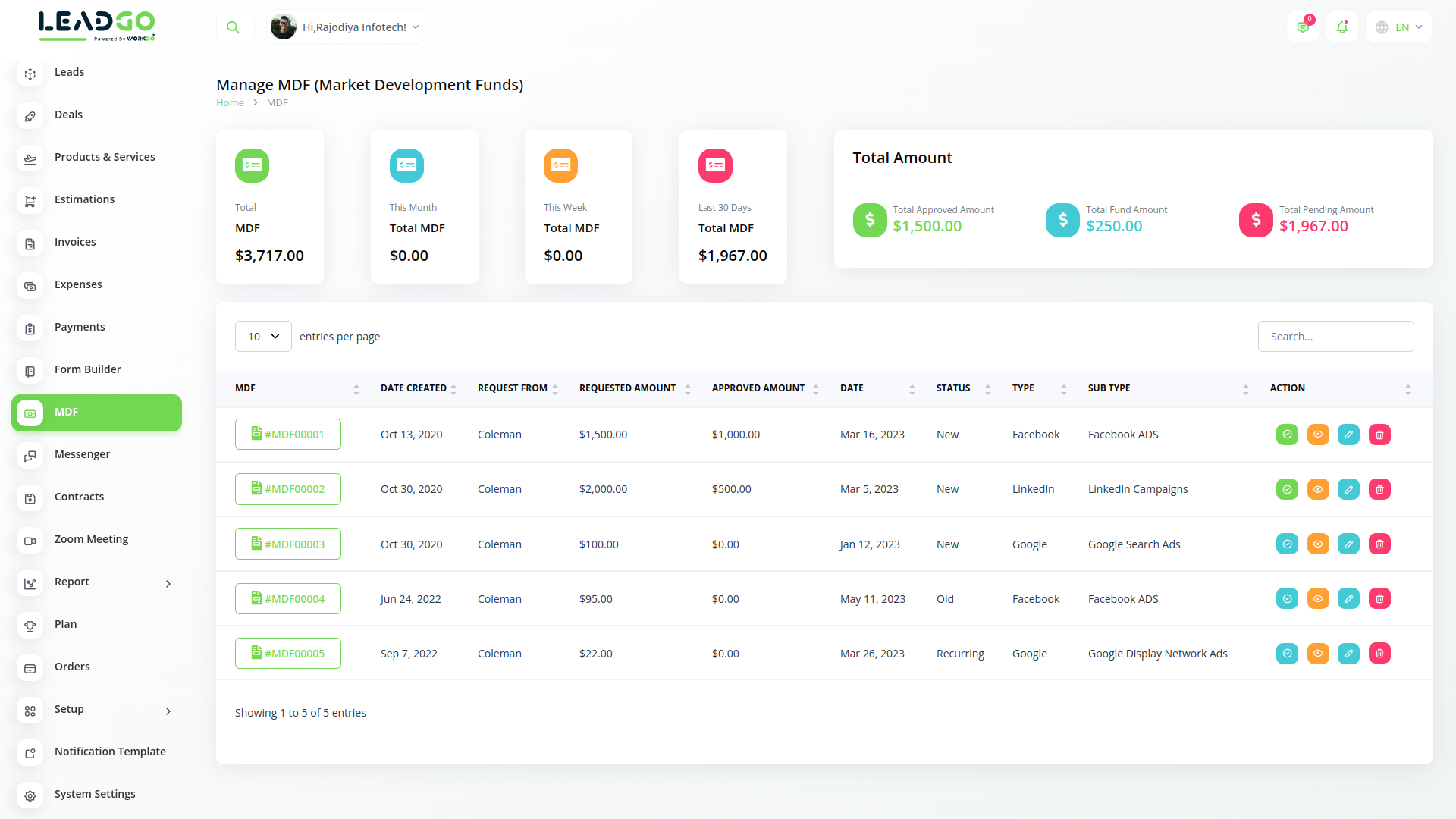Delete row #MDF00004 using the trash icon
1456x819 pixels.
coord(1379,599)
